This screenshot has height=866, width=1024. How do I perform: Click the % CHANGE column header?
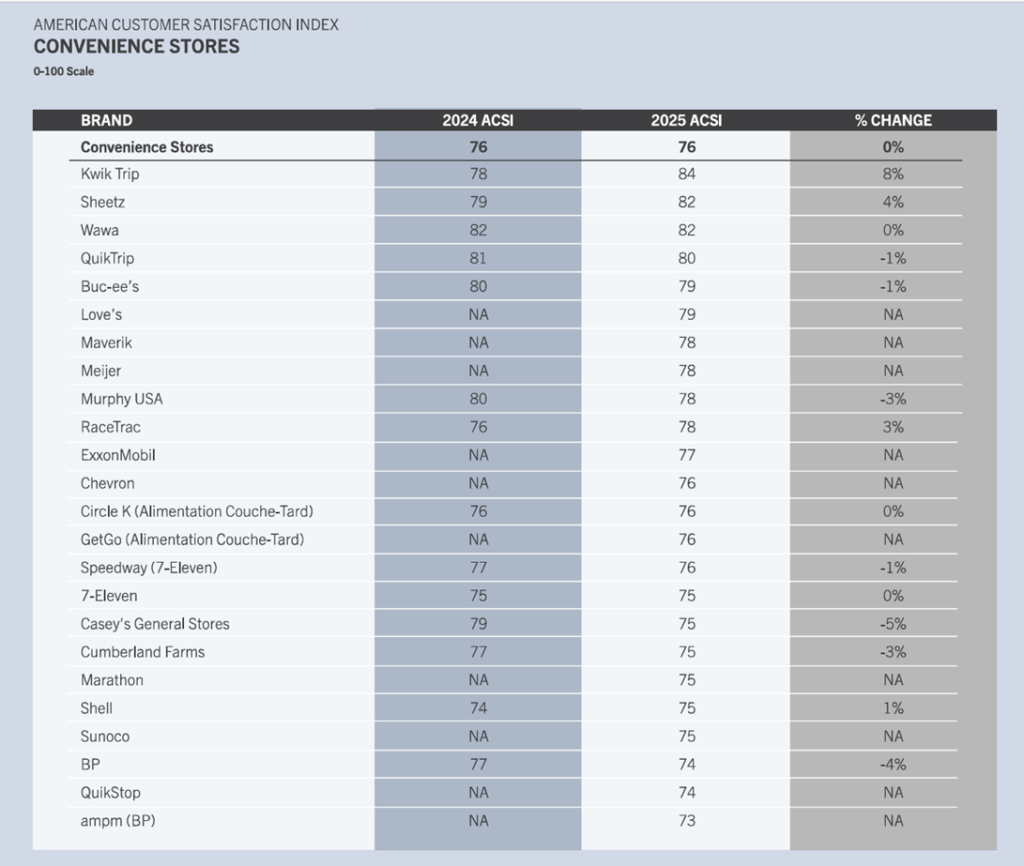893,120
